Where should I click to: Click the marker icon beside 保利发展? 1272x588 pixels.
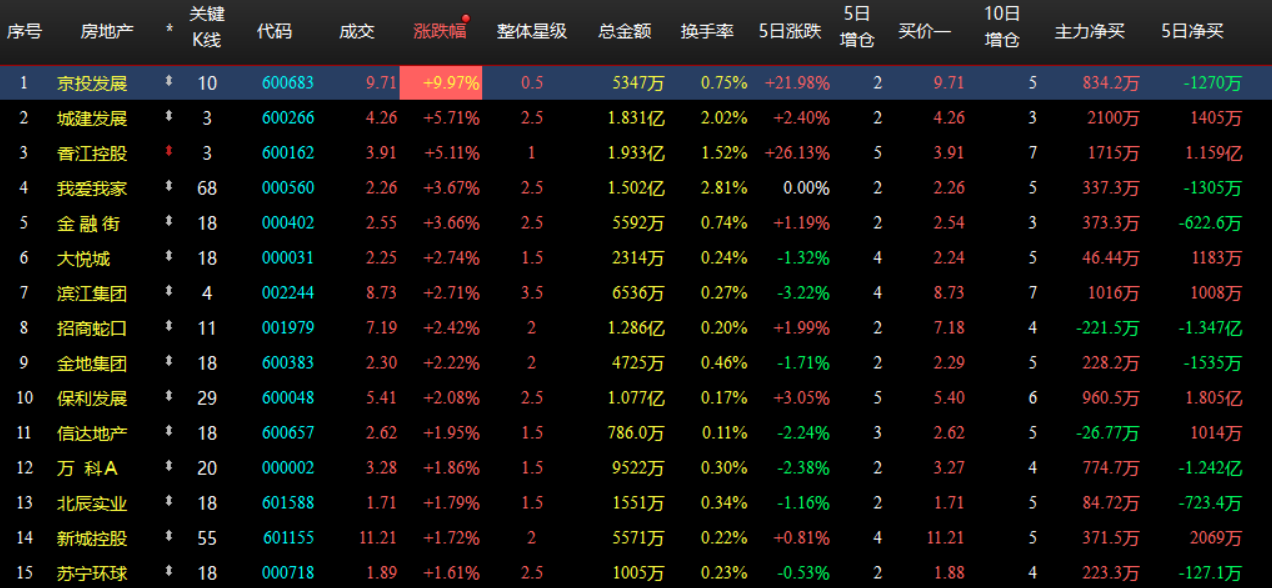(x=169, y=397)
